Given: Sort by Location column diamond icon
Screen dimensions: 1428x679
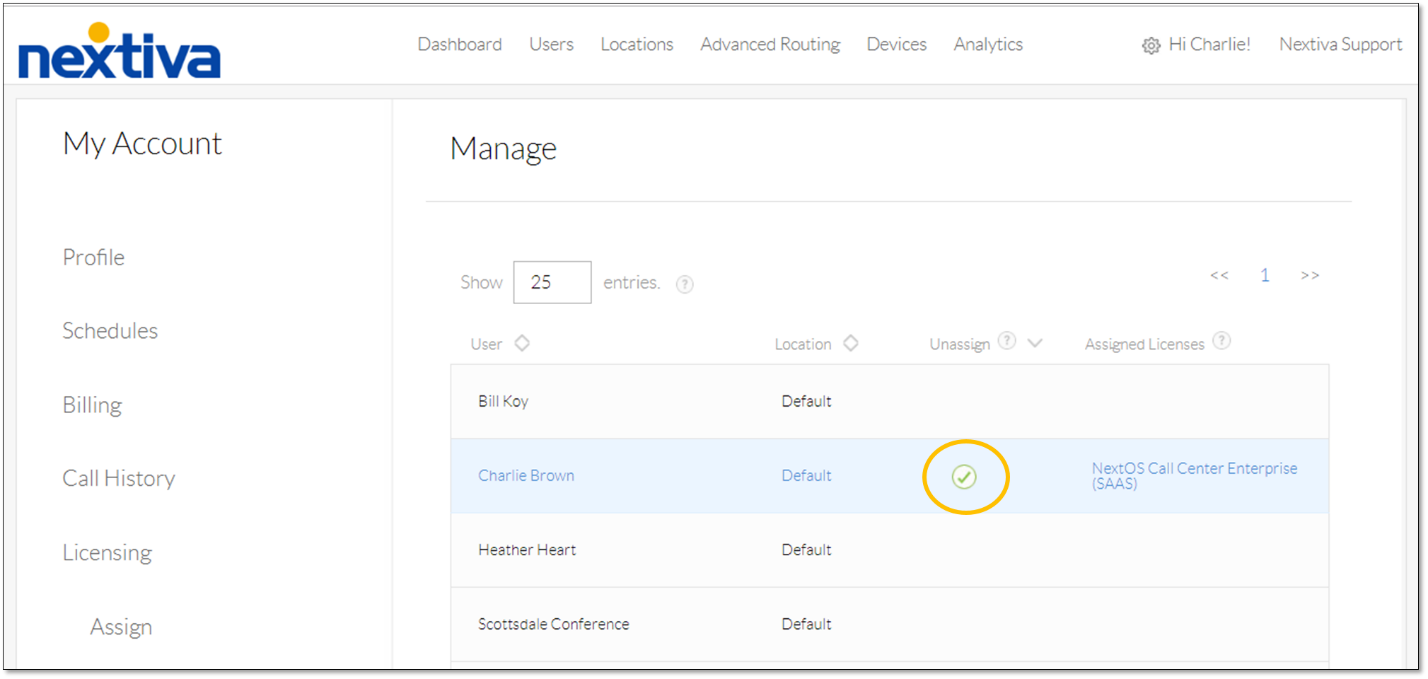Looking at the screenshot, I should coord(850,343).
